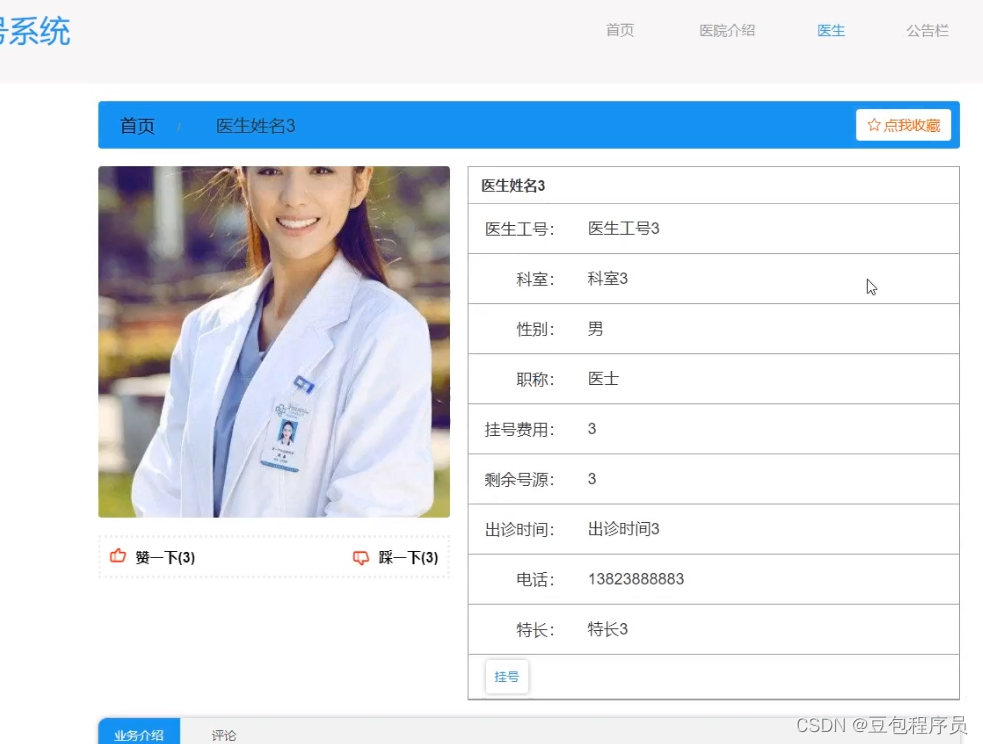Open 首页 in the top navigation

point(619,30)
